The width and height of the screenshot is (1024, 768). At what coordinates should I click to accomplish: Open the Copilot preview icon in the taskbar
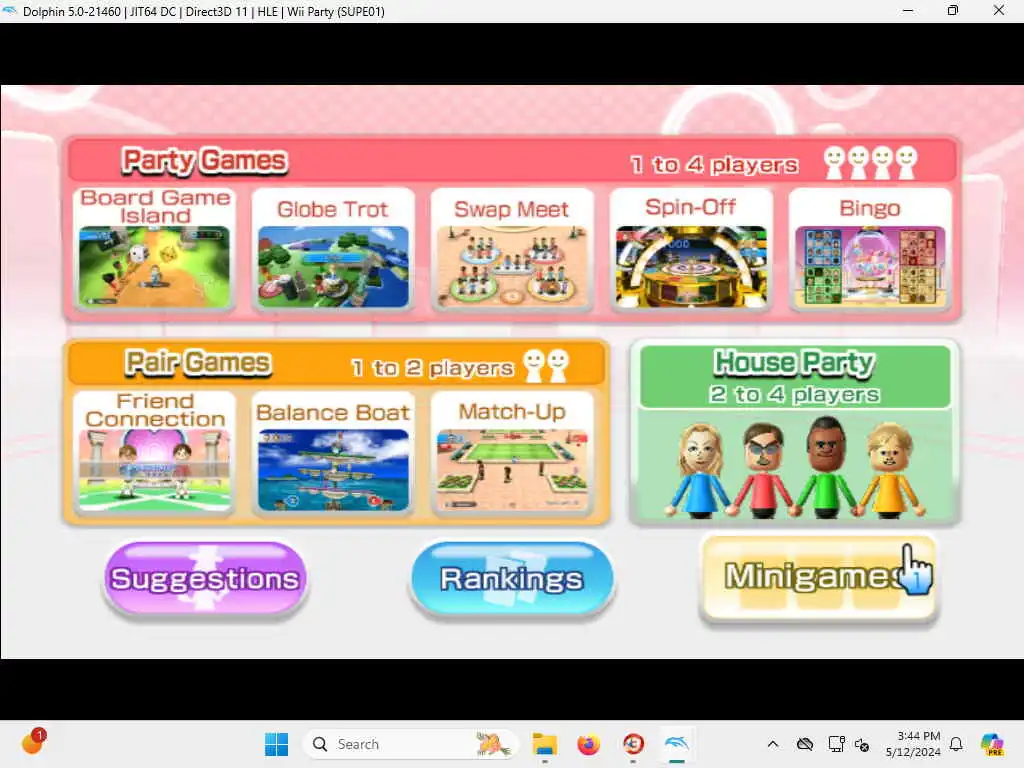[x=992, y=744]
